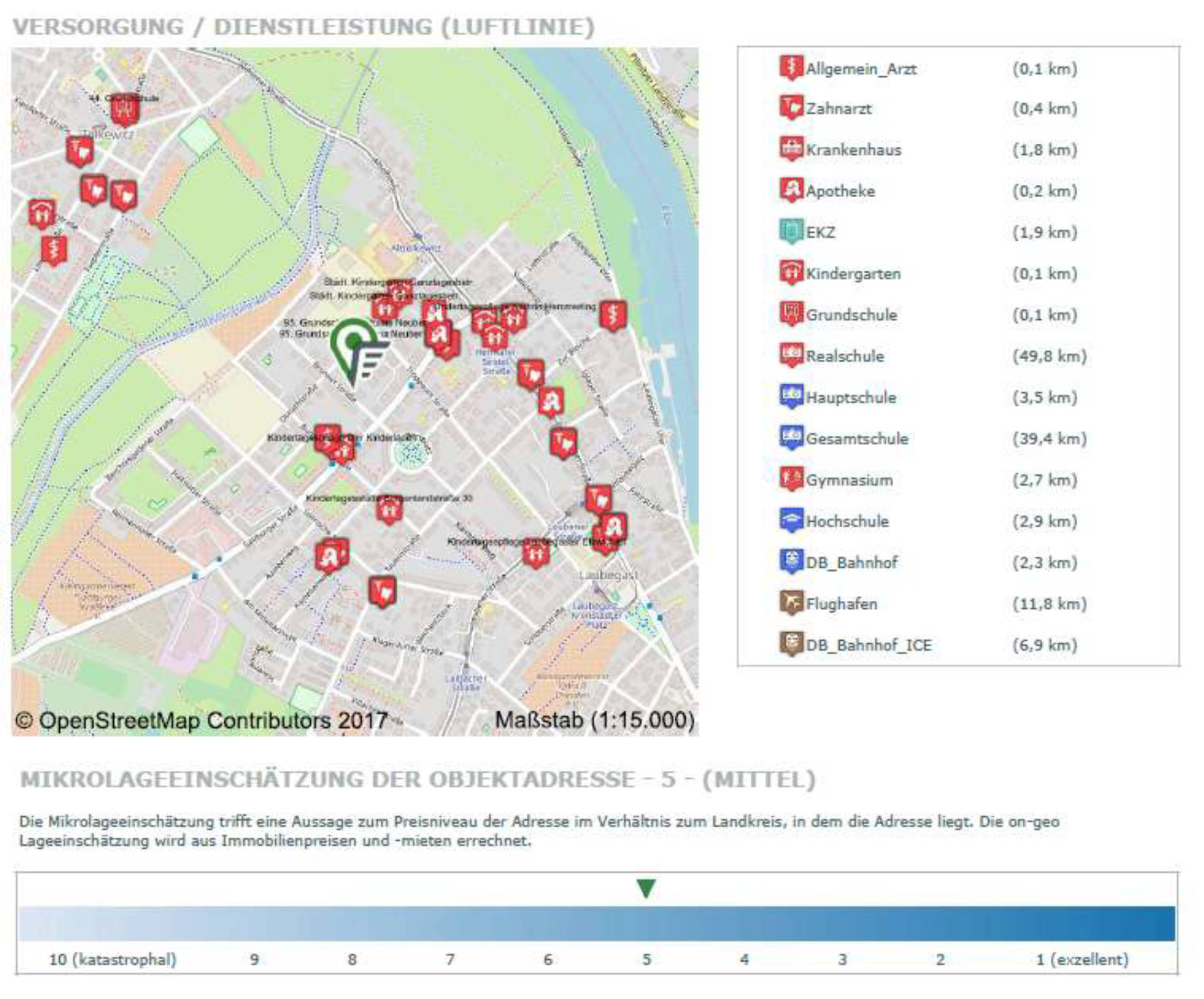
Task: Select the blue Hochschule graduation cap icon
Action: pos(791,520)
